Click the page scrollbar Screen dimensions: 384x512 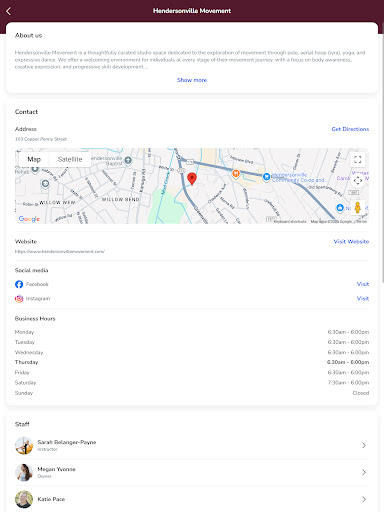pyautogui.click(x=383, y=153)
